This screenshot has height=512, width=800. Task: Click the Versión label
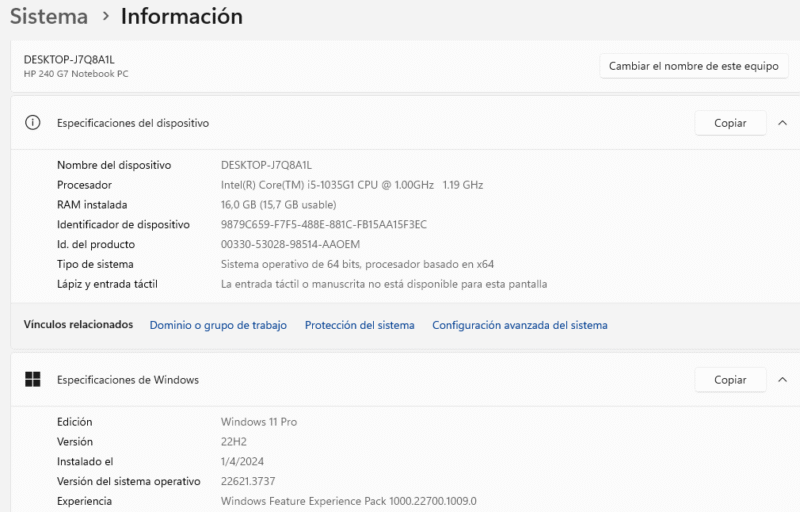pos(74,442)
